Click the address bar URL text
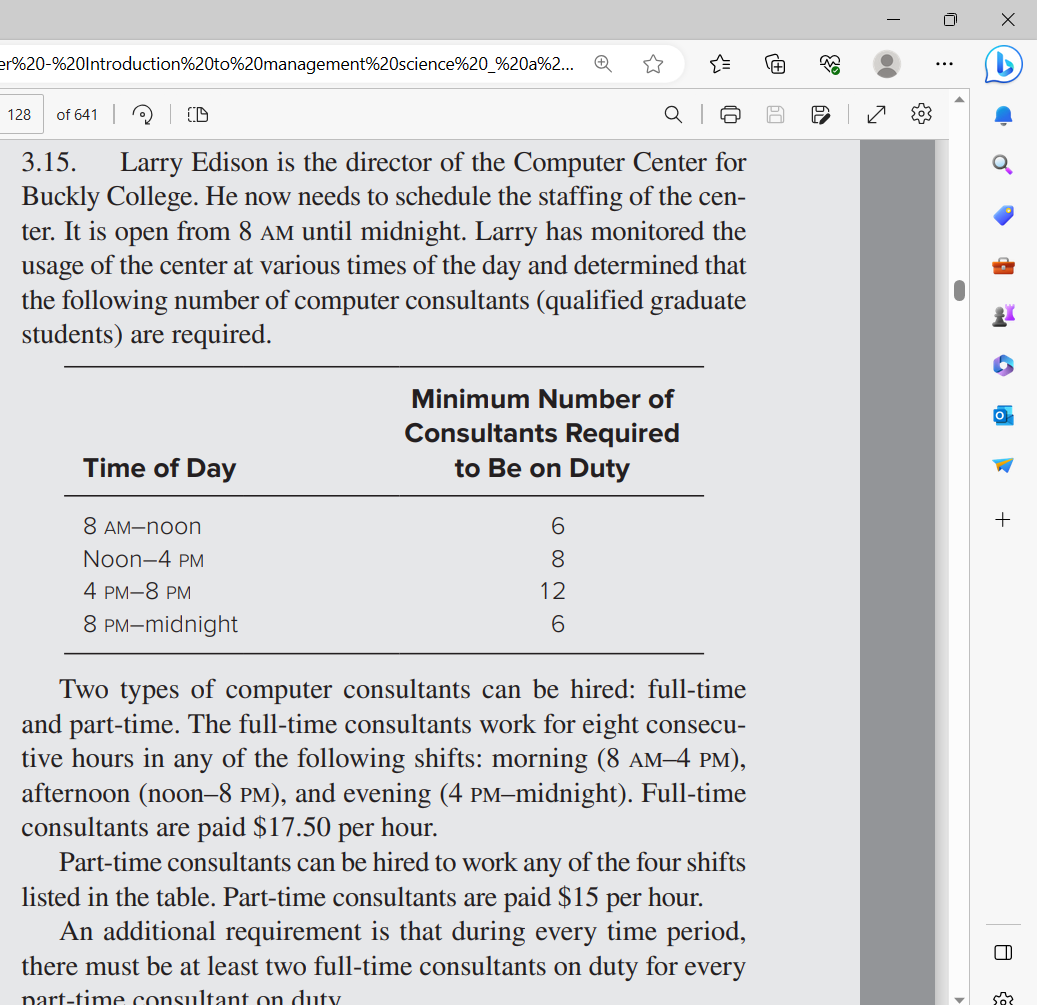 coord(287,63)
